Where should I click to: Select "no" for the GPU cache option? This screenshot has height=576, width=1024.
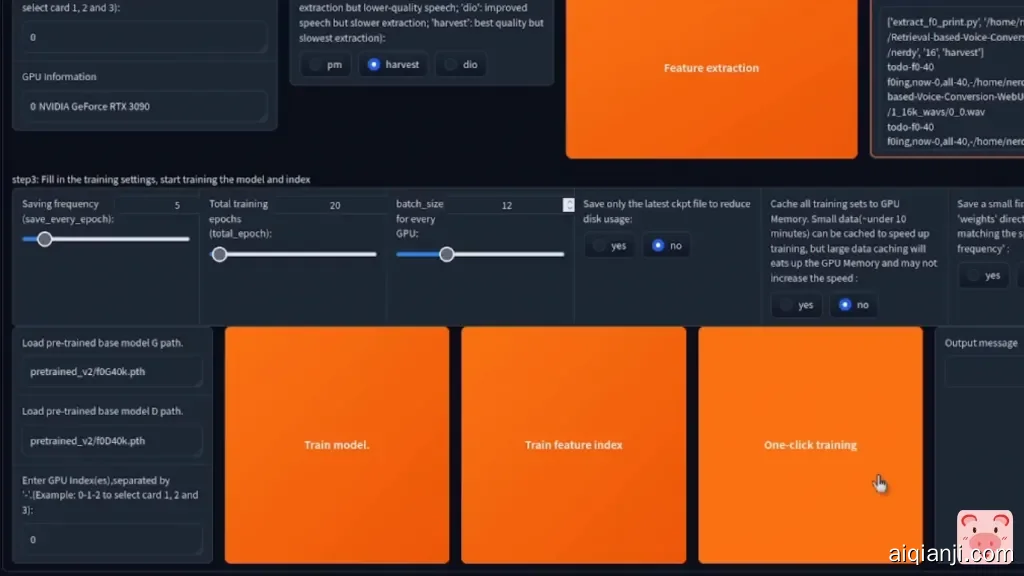tap(855, 305)
